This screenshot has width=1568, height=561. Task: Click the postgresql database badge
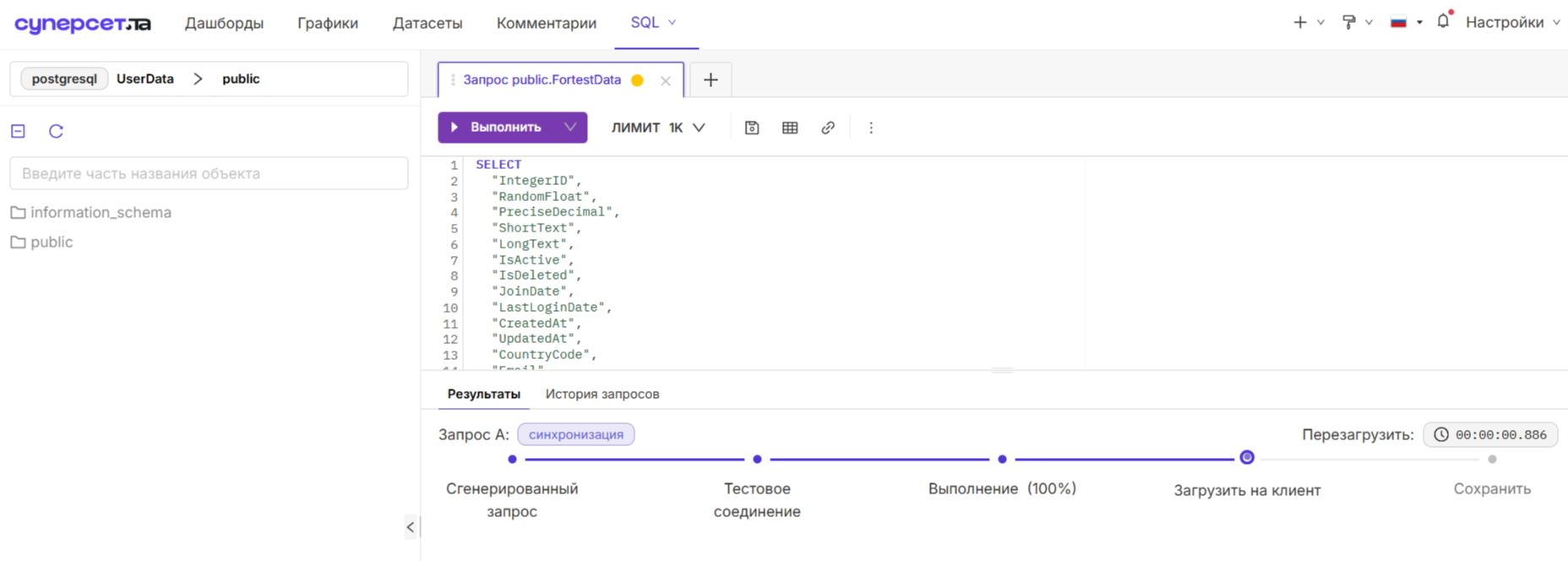[x=64, y=79]
